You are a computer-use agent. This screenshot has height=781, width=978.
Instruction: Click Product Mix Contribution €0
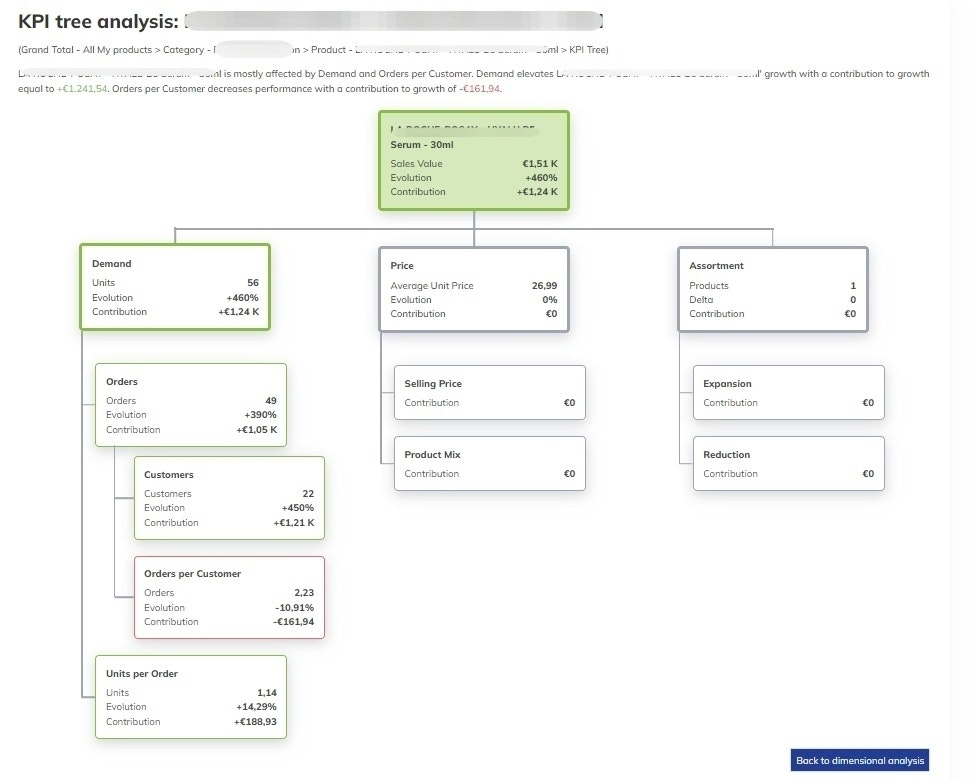click(569, 474)
